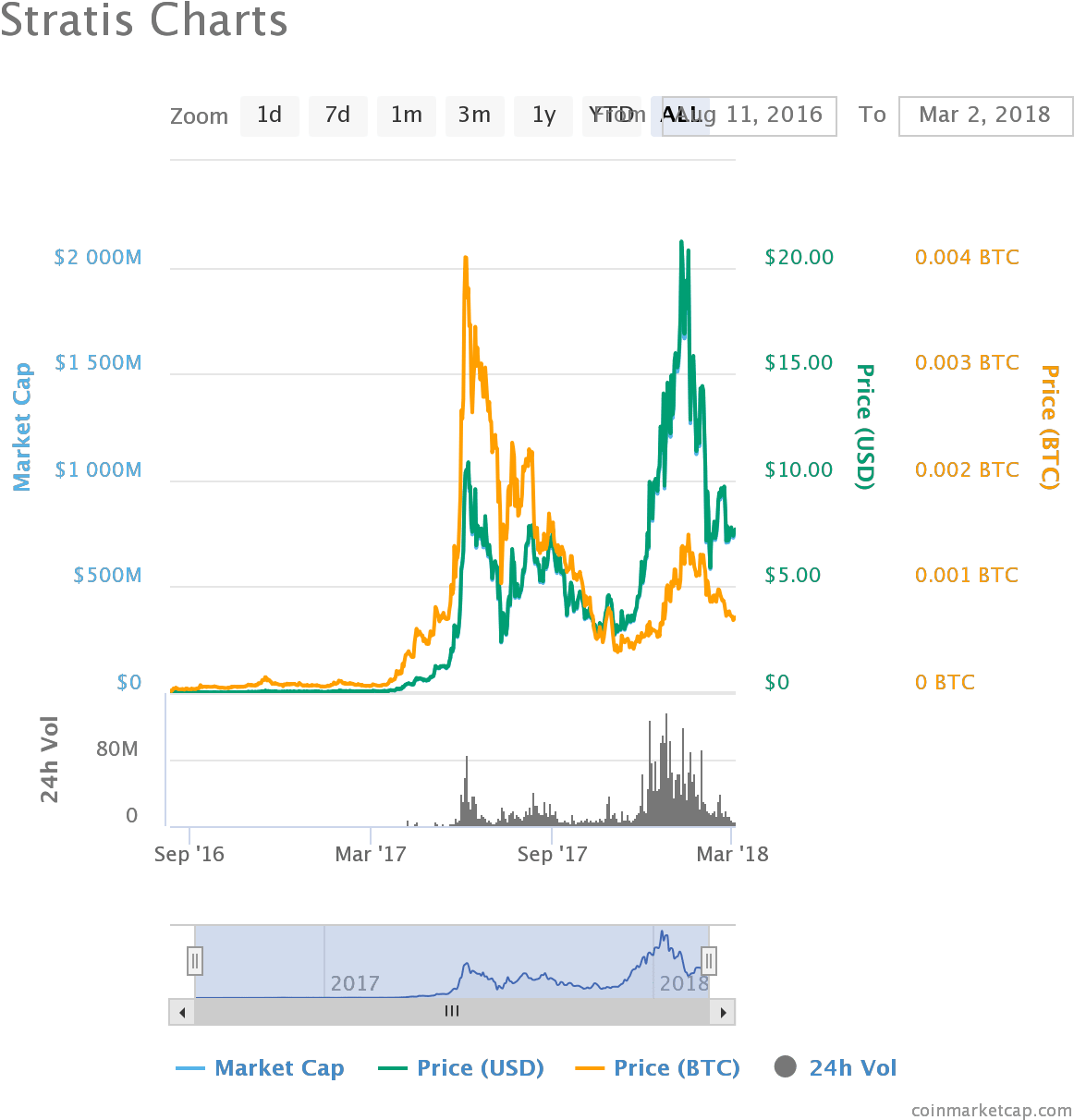This screenshot has width=1074, height=1120.
Task: Click the left navigator range handle
Action: click(194, 961)
